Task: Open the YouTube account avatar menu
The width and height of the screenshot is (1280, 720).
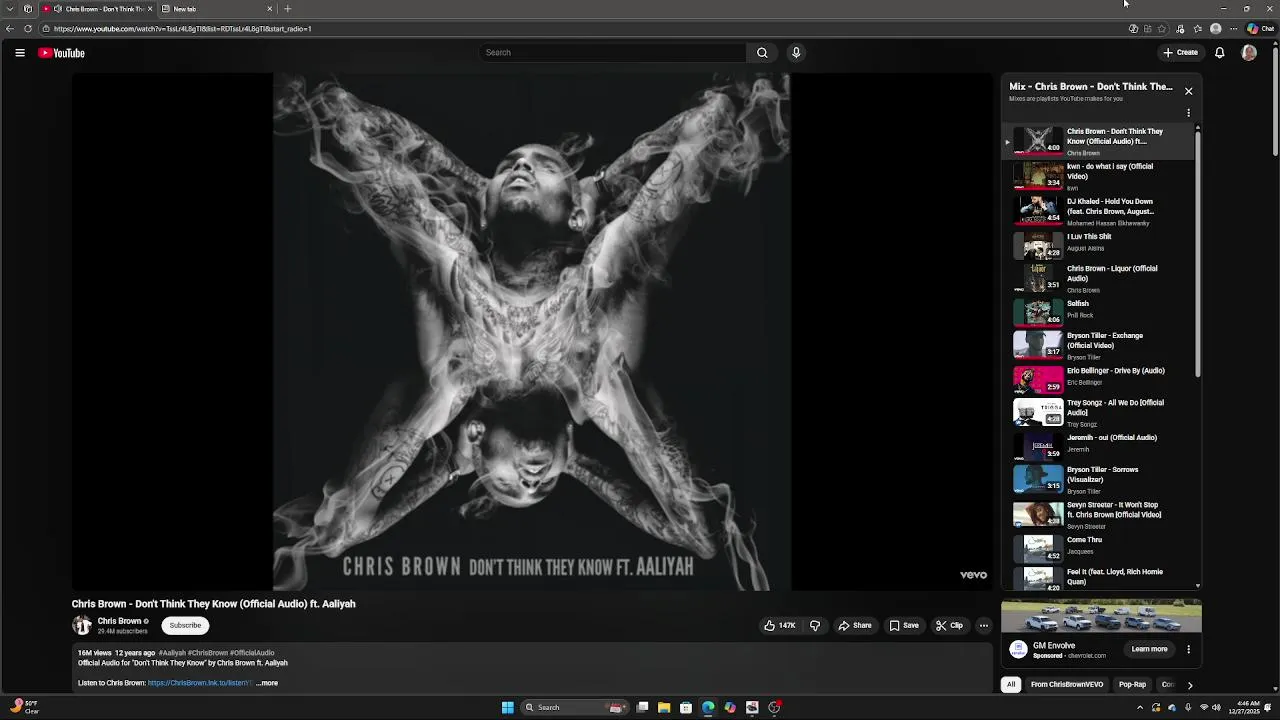Action: [1249, 53]
